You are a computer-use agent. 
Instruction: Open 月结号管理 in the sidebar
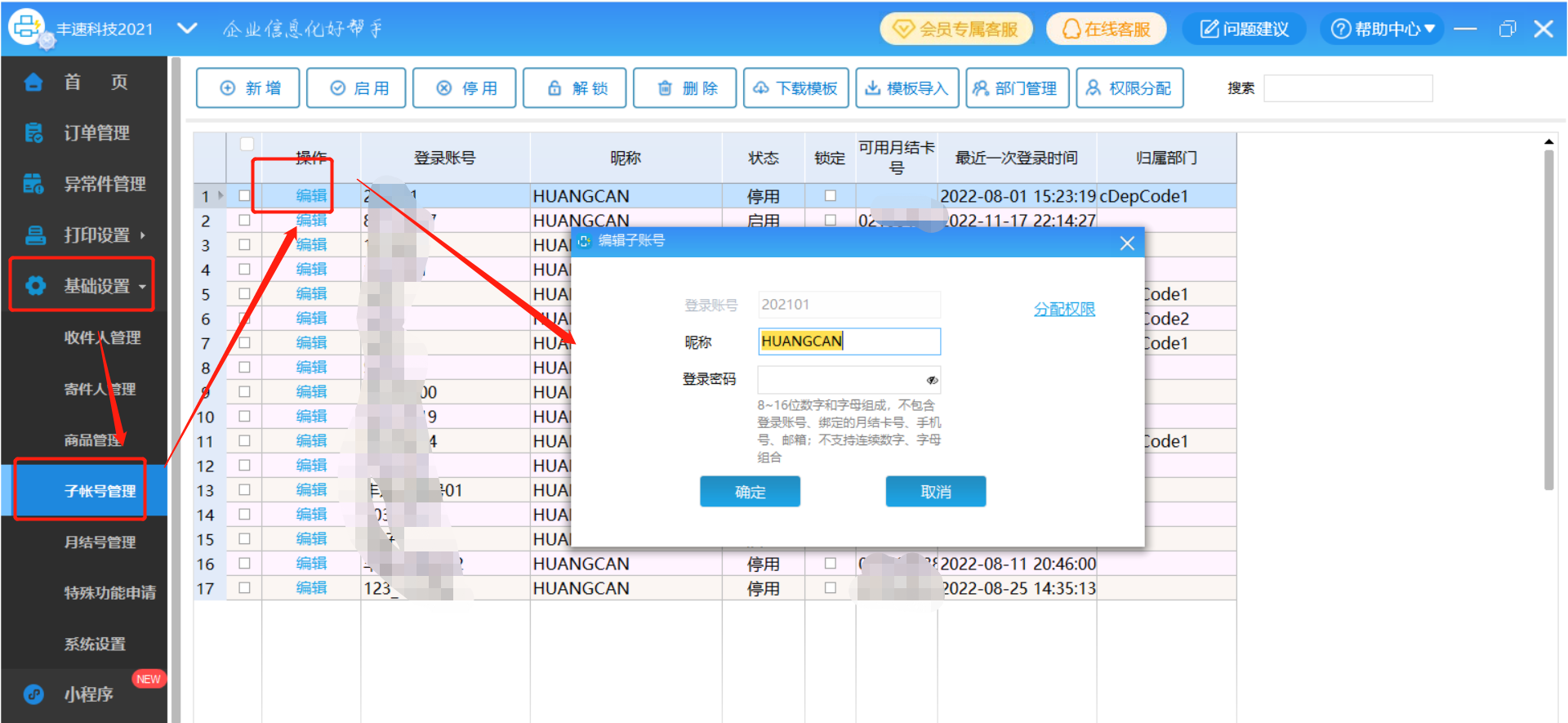tap(100, 542)
